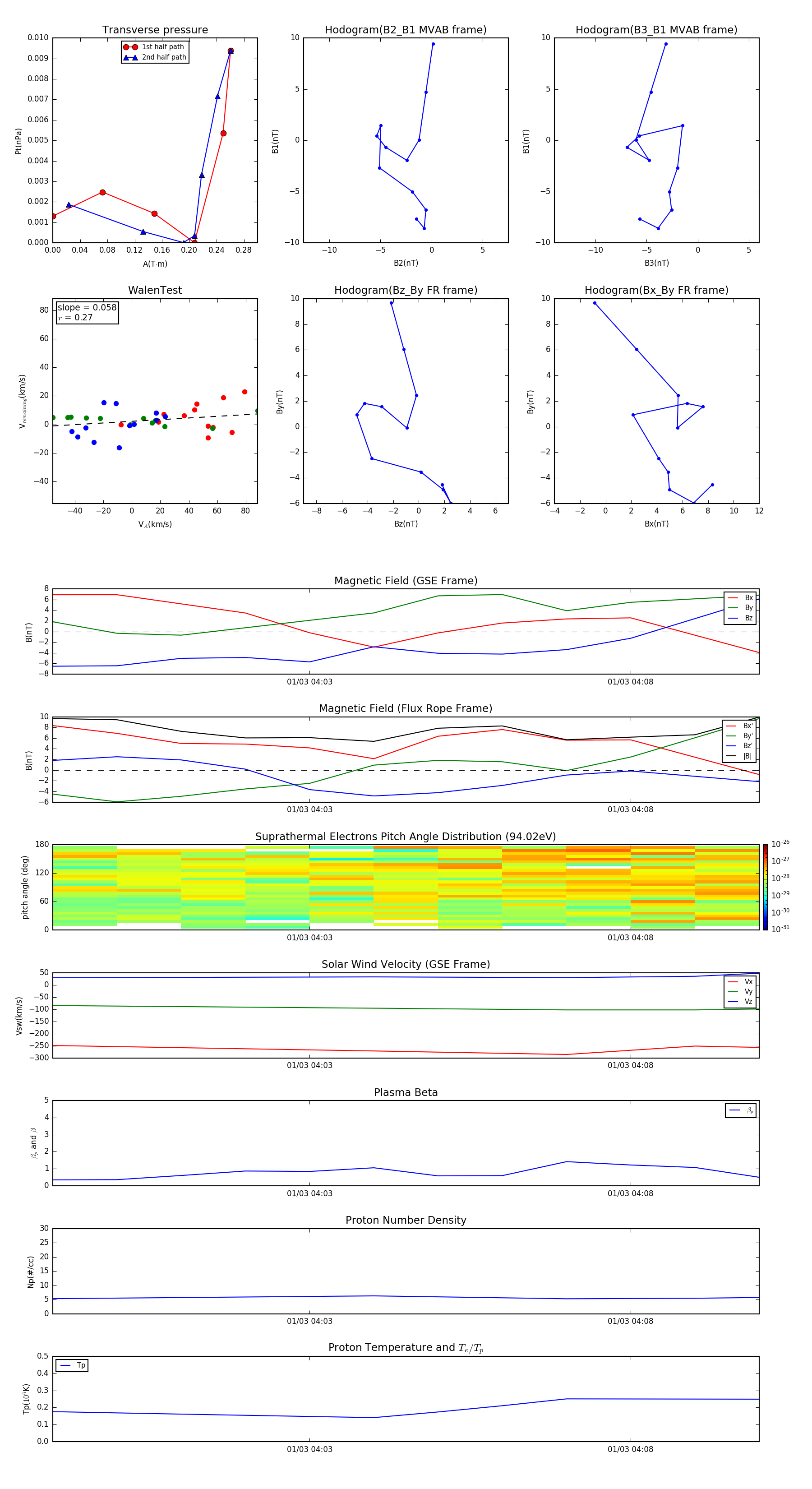Click the 'A(T·m)' x-axis label
Viewport: 812px width, 1489px height.
155,264
